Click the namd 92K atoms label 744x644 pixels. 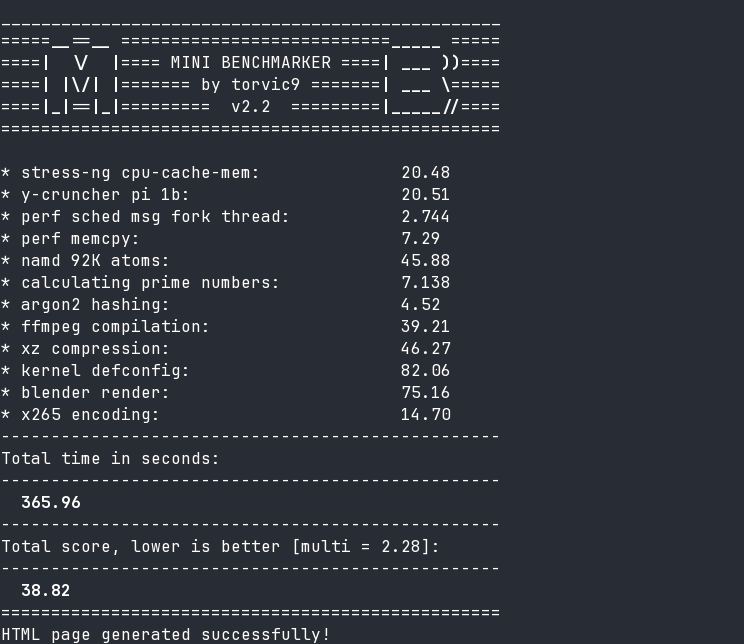coord(95,261)
